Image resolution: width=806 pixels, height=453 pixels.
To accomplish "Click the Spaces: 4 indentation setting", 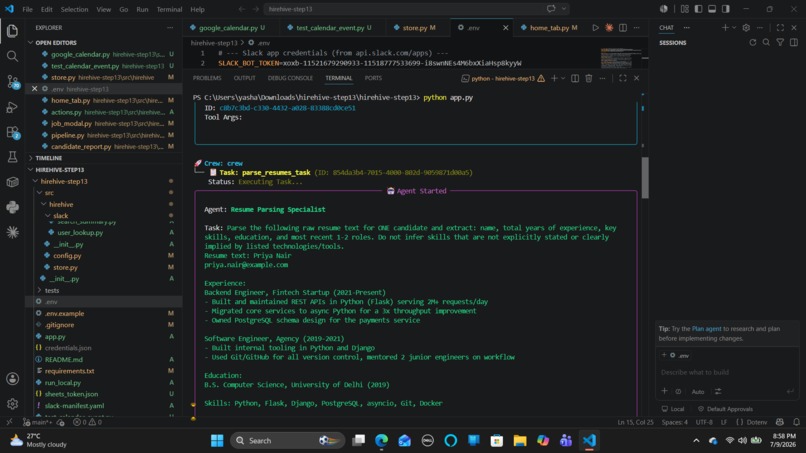I will 674,422.
